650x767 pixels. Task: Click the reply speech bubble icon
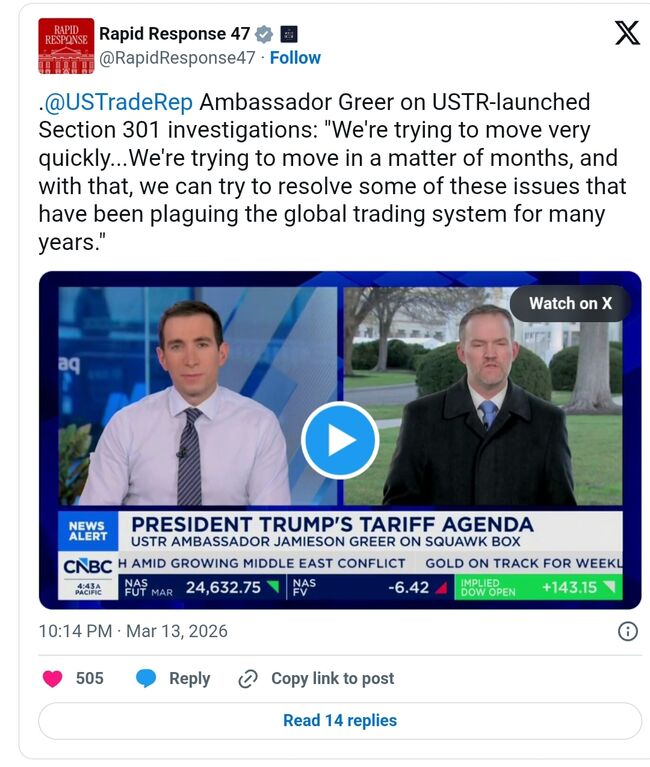(x=146, y=678)
